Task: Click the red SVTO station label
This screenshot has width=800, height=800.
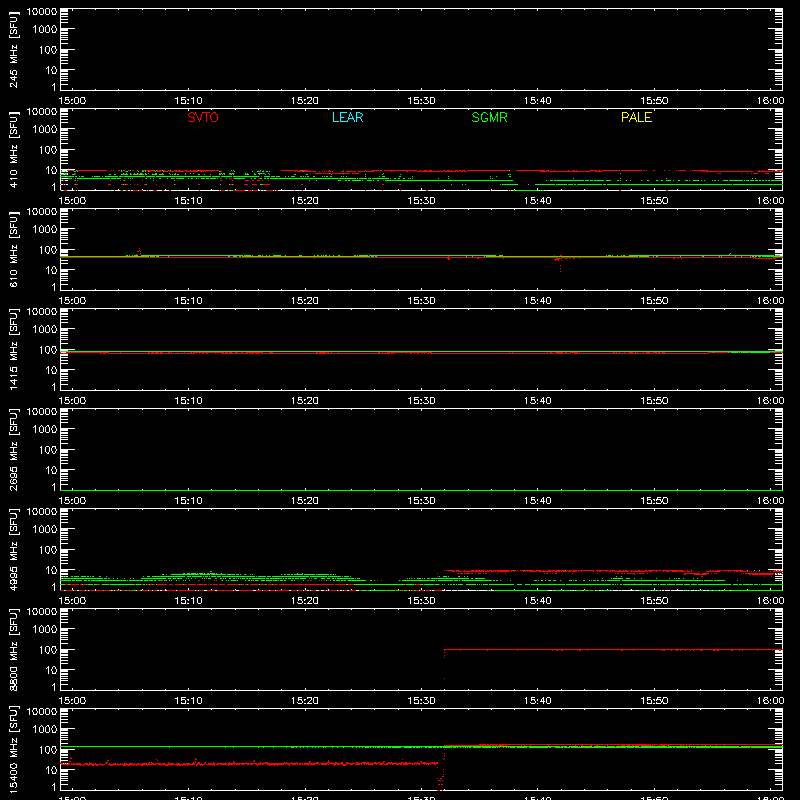Action: pyautogui.click(x=203, y=117)
